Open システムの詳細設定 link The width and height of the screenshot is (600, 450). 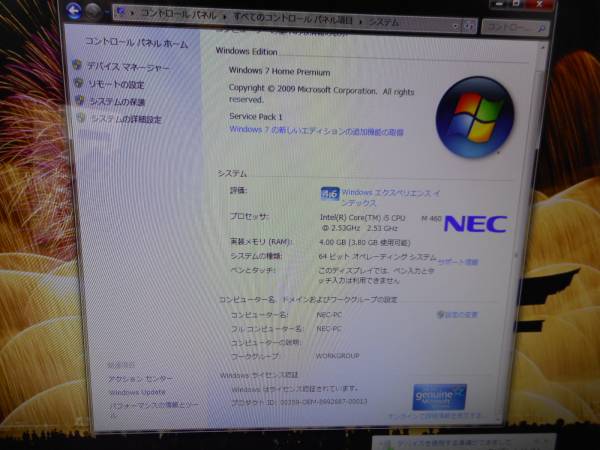[126, 119]
